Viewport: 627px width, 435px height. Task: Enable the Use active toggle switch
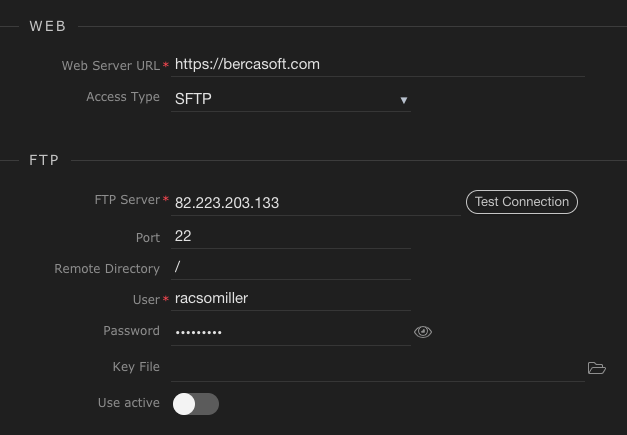pyautogui.click(x=195, y=404)
